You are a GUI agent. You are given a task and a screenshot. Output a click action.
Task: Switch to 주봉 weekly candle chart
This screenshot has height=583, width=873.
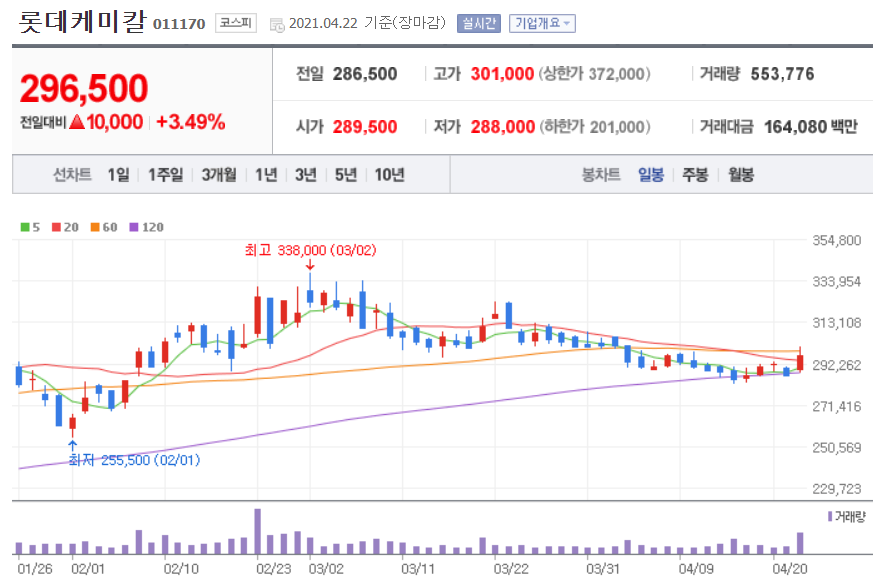[x=695, y=175]
